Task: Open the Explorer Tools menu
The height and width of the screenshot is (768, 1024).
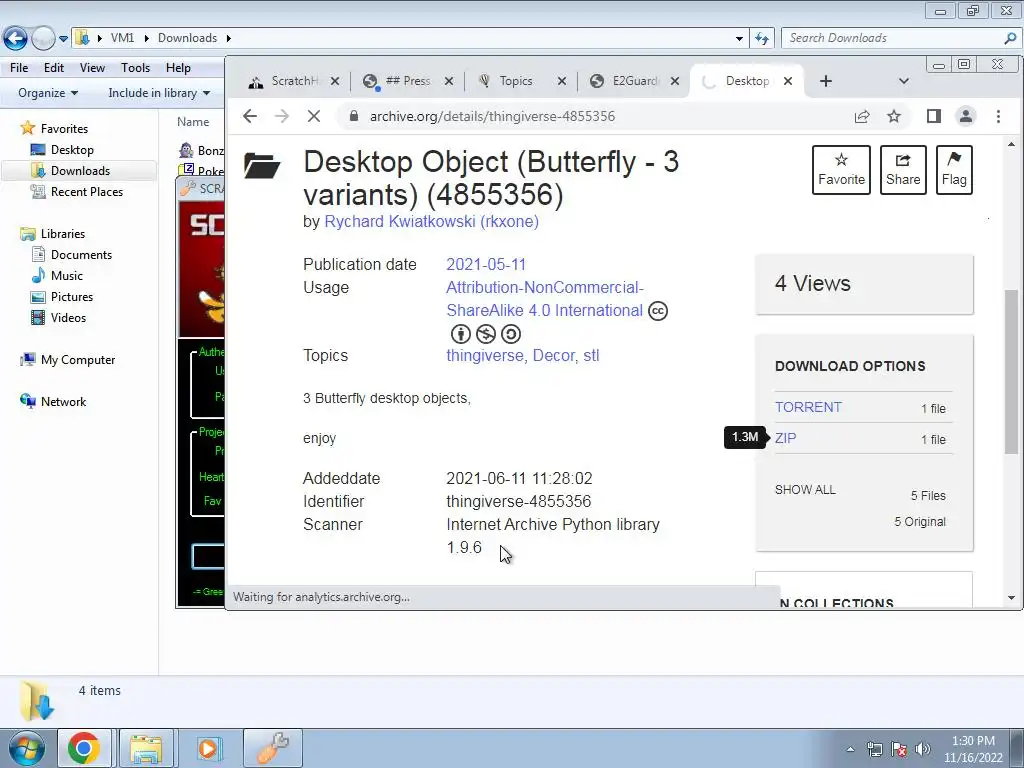Action: pyautogui.click(x=135, y=68)
